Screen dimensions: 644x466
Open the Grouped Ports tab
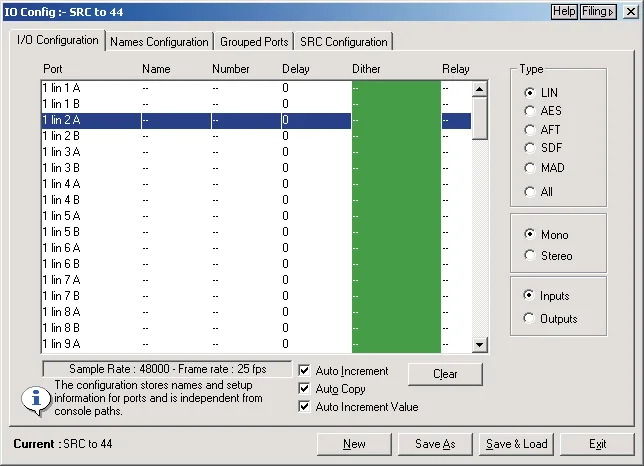(x=254, y=42)
